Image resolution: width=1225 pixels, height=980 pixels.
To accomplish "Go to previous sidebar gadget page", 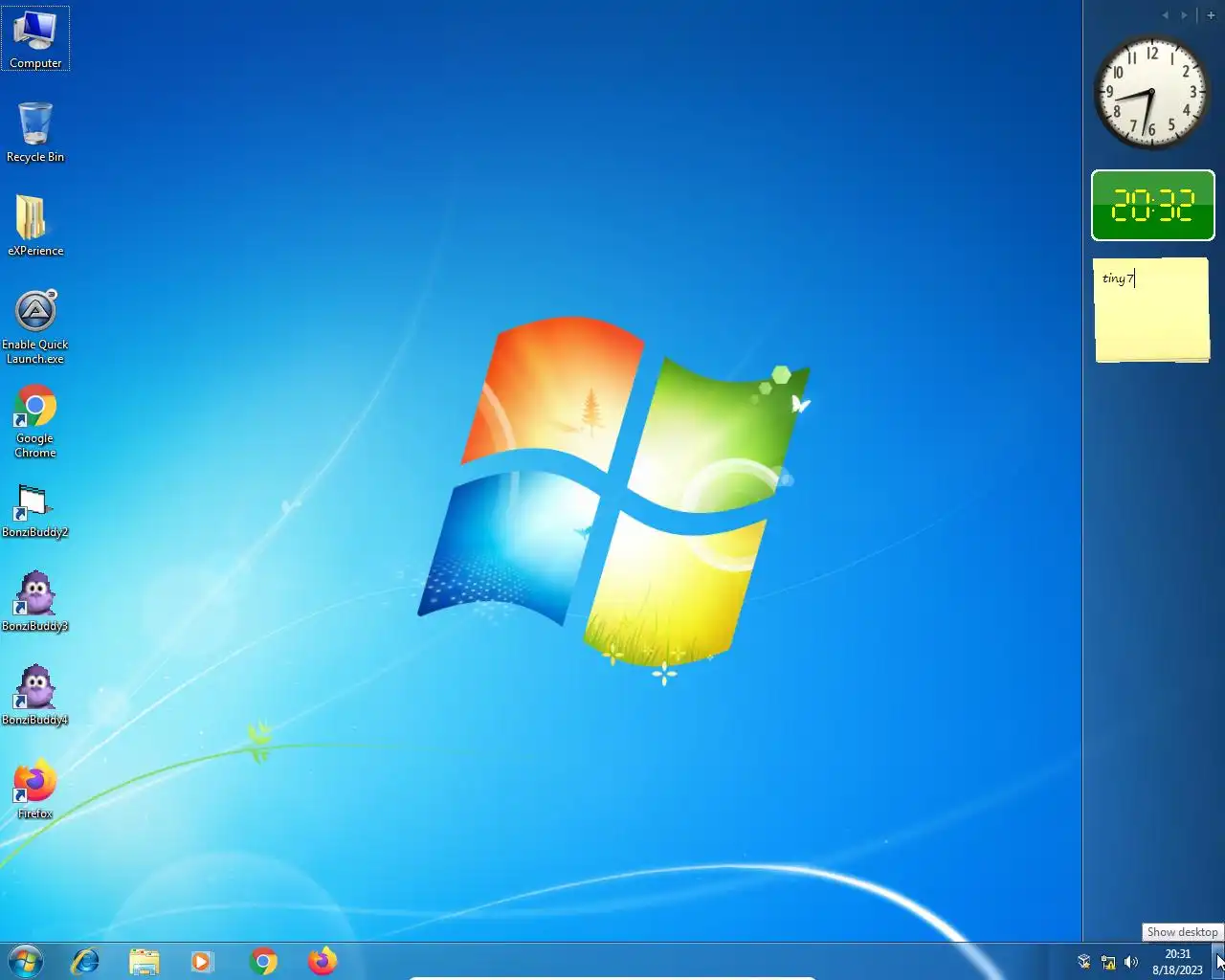I will click(x=1165, y=15).
